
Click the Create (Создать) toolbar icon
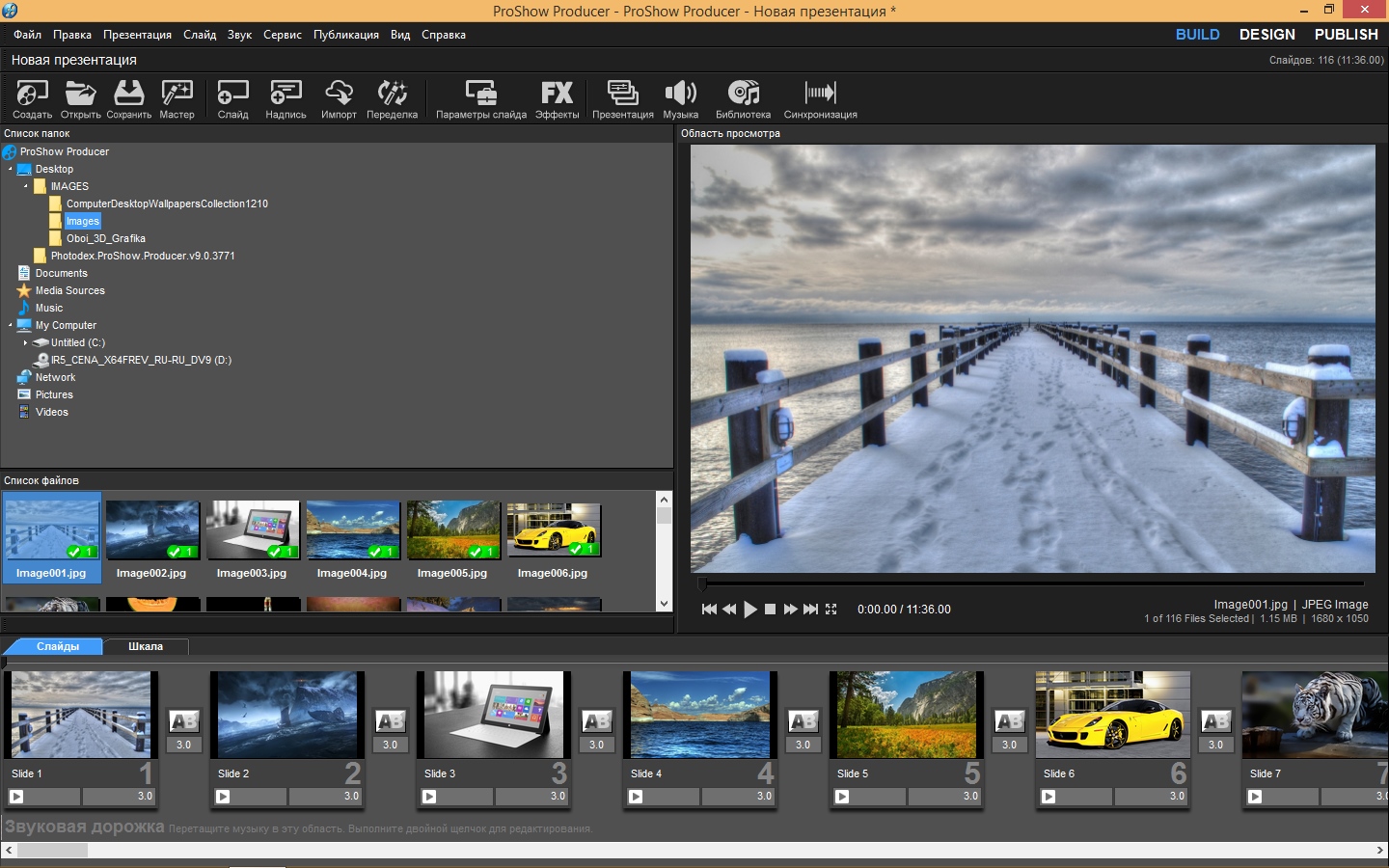[32, 95]
